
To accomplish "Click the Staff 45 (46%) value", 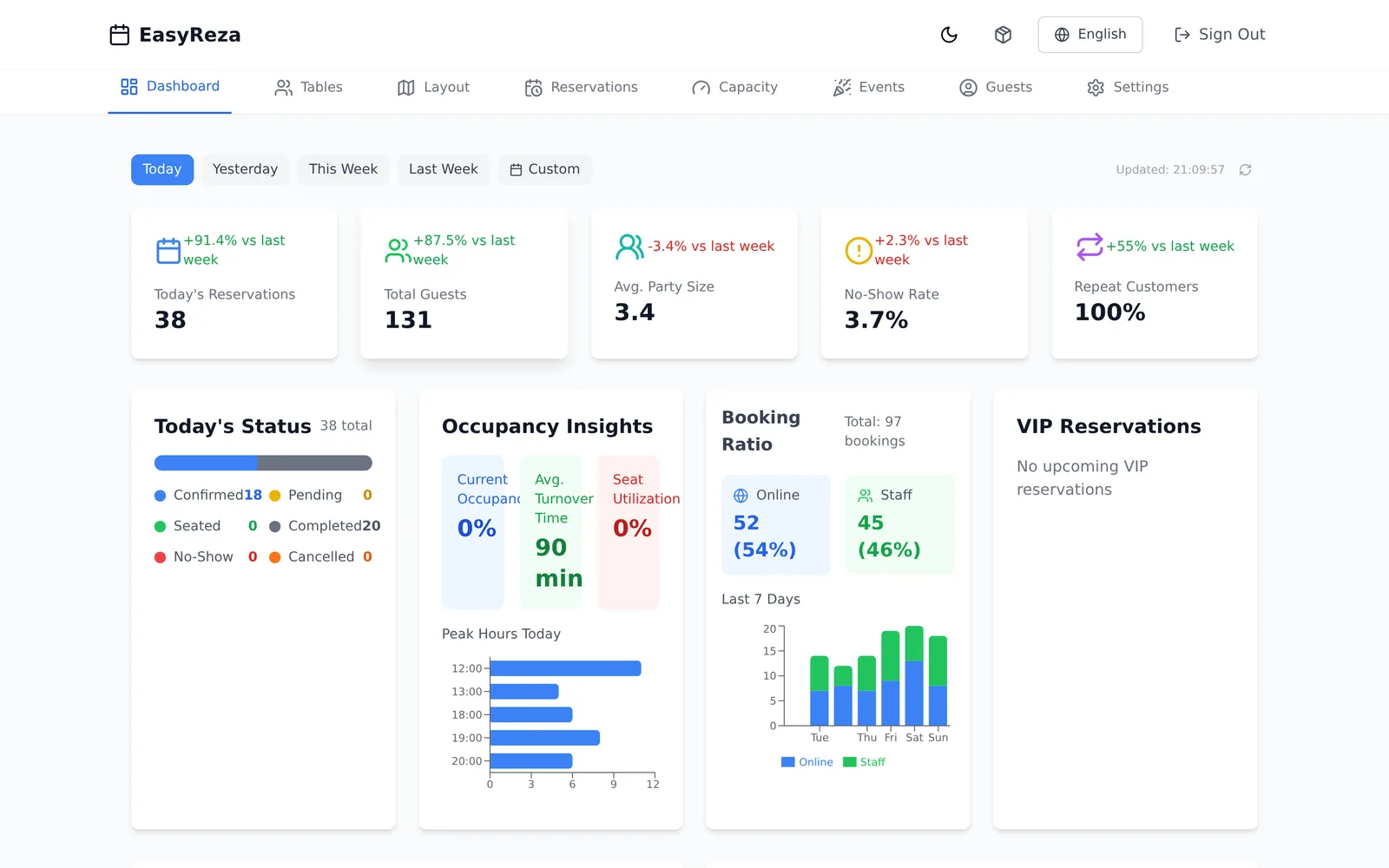I will pyautogui.click(x=889, y=536).
